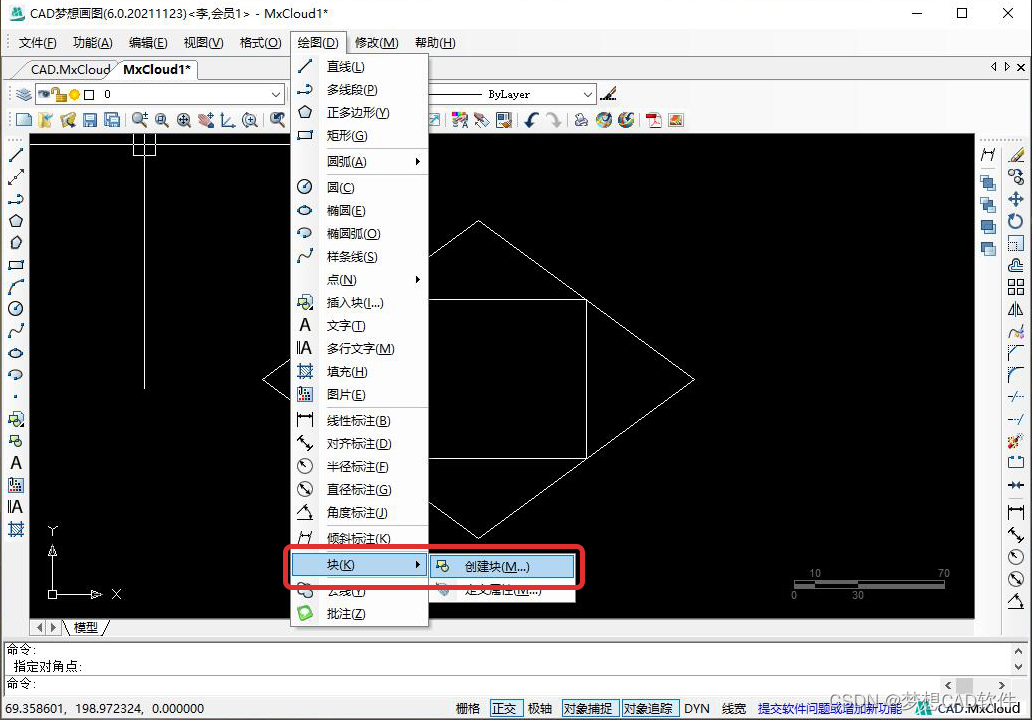
Task: Choose 线性标注(B) from the Draw menu
Action: pyautogui.click(x=359, y=421)
